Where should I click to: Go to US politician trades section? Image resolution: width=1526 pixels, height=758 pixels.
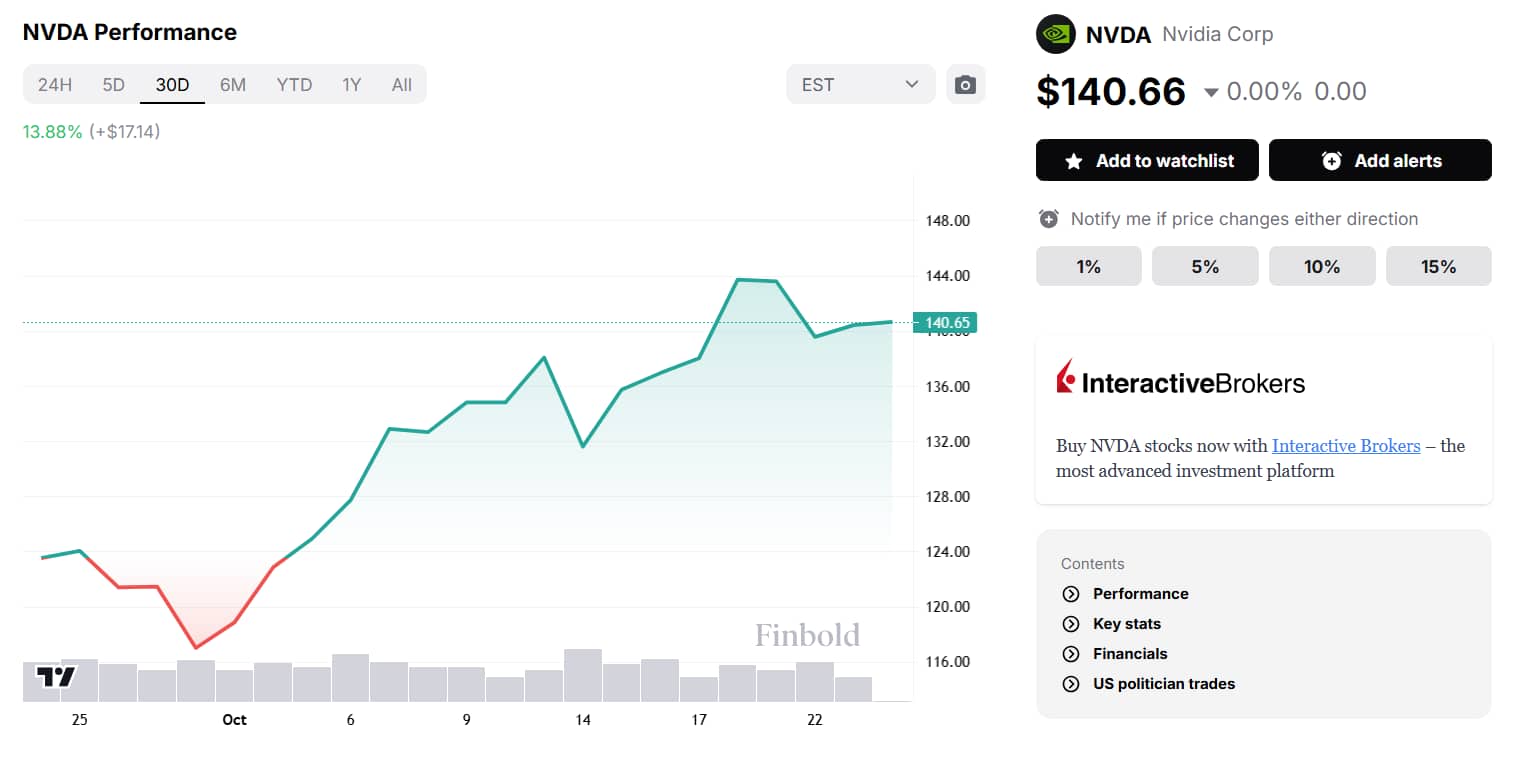point(1164,684)
